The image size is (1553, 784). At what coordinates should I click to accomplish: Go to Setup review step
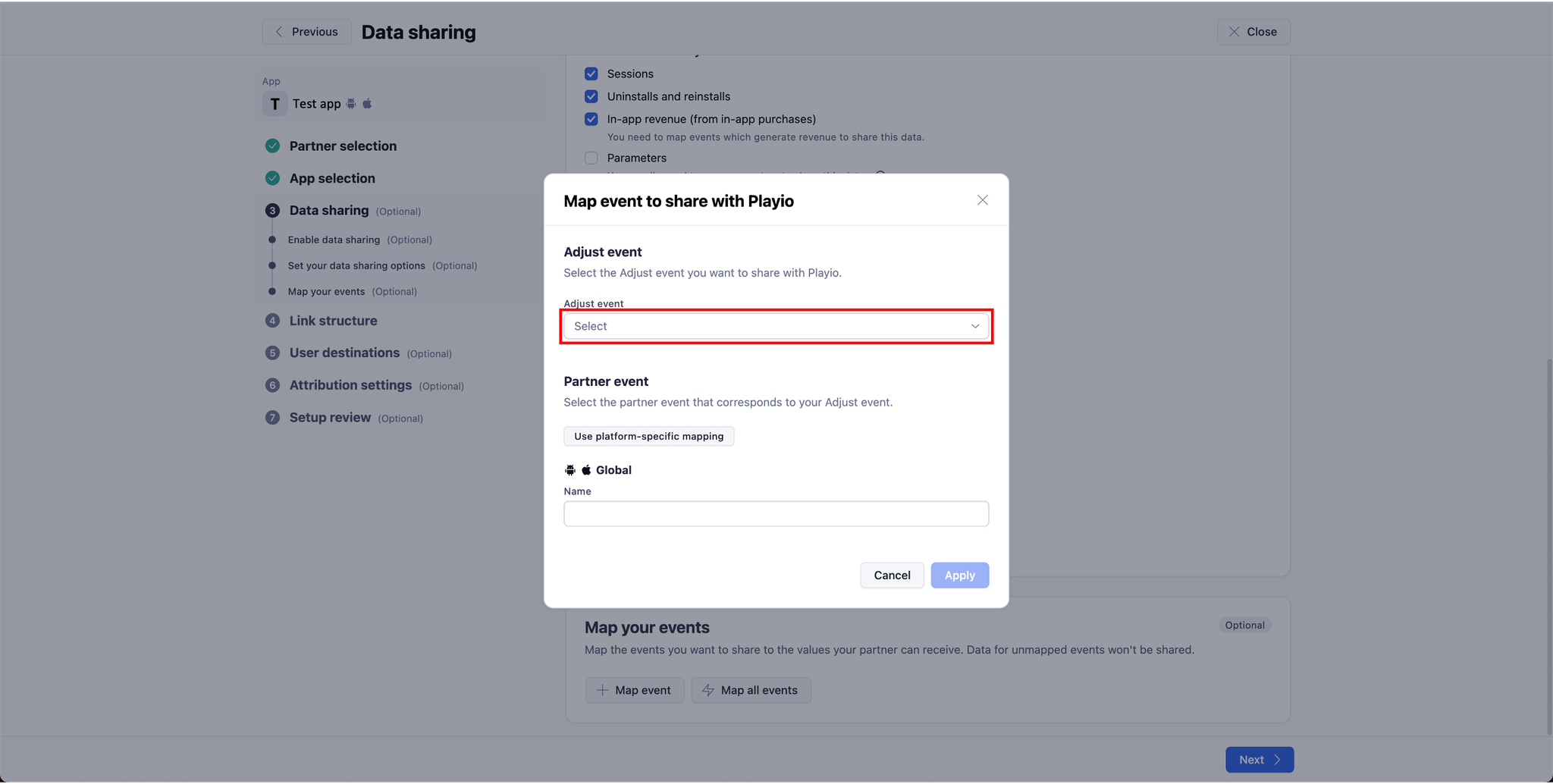coord(330,418)
